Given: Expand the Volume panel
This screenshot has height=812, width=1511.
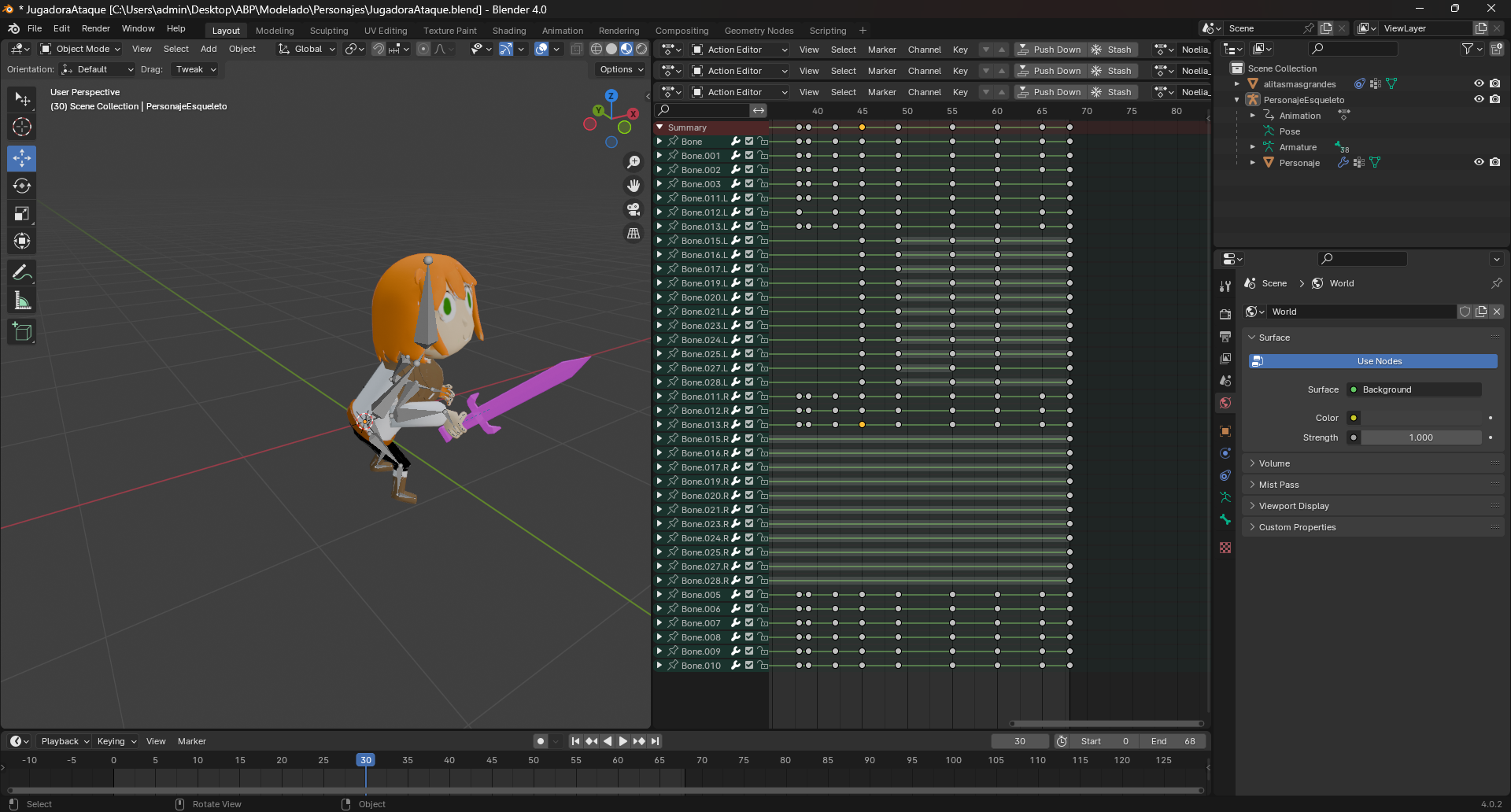Looking at the screenshot, I should tap(1274, 463).
